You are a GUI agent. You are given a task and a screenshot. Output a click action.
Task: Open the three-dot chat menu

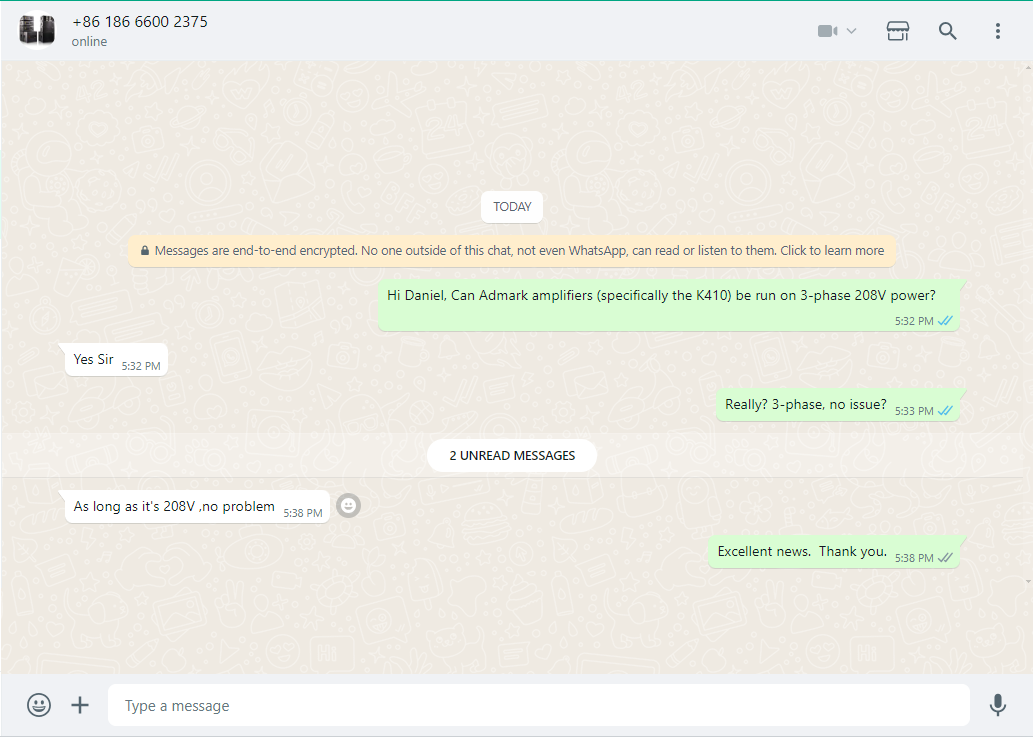tap(997, 31)
